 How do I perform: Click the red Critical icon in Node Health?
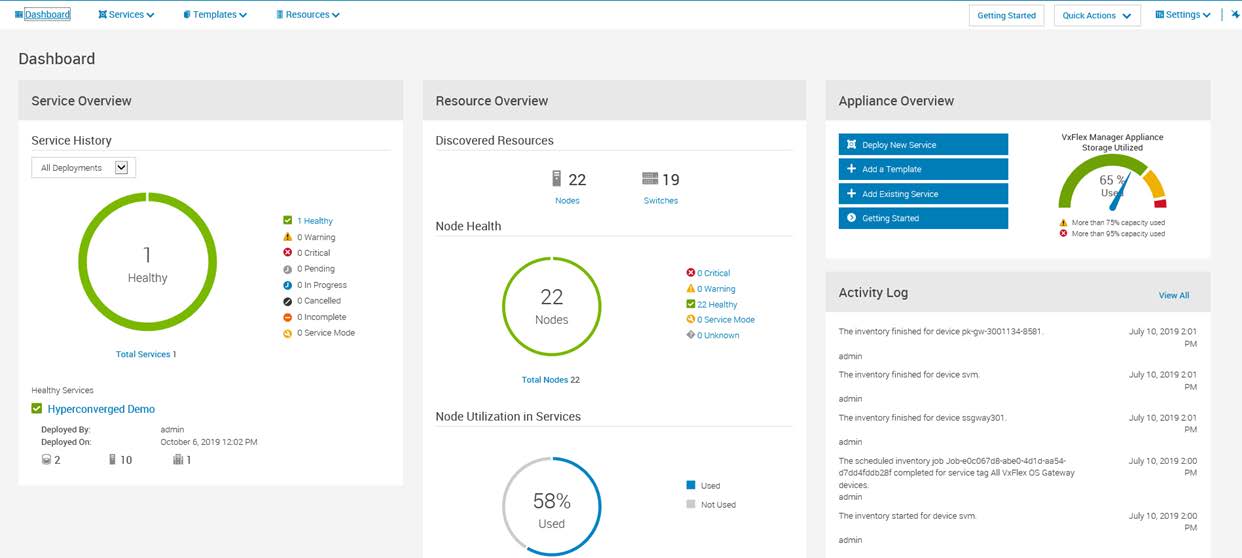[690, 273]
